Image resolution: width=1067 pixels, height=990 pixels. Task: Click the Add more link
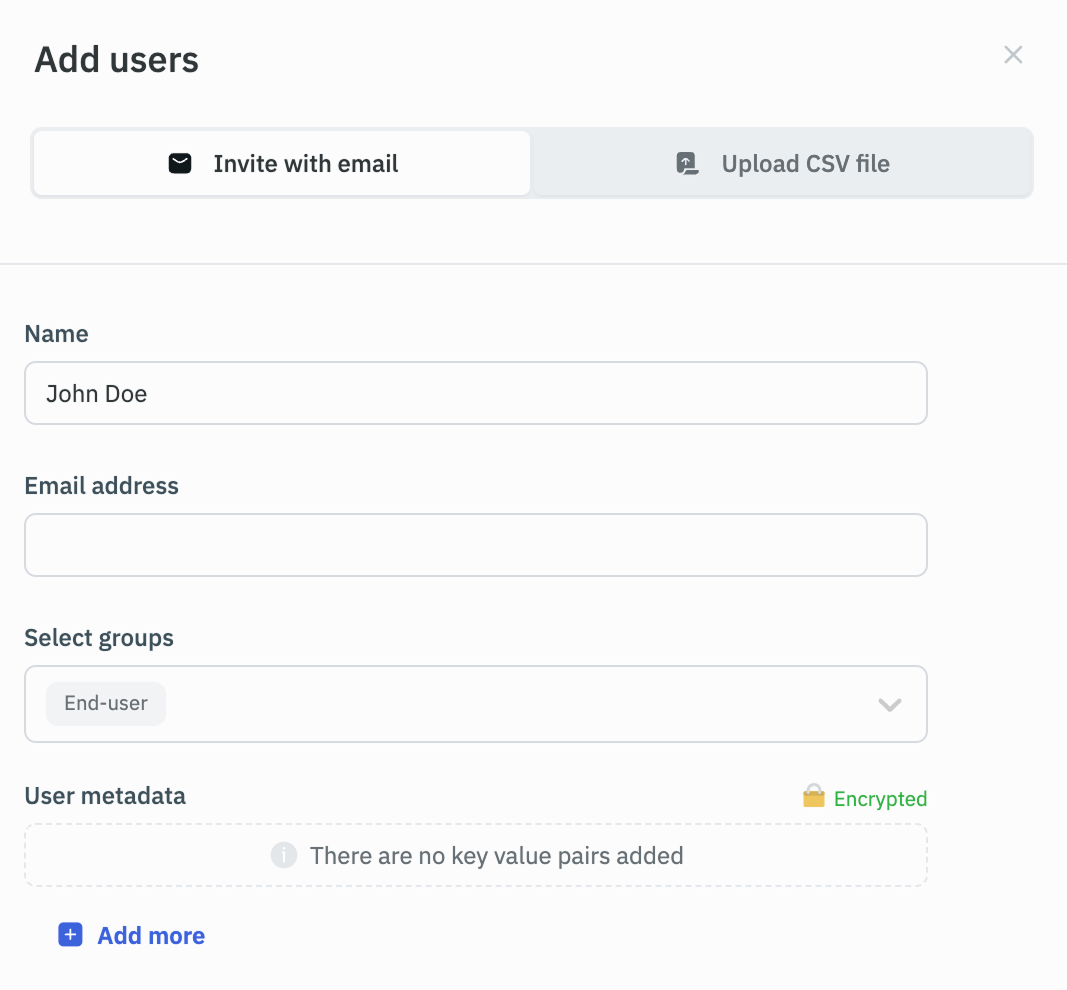point(151,936)
